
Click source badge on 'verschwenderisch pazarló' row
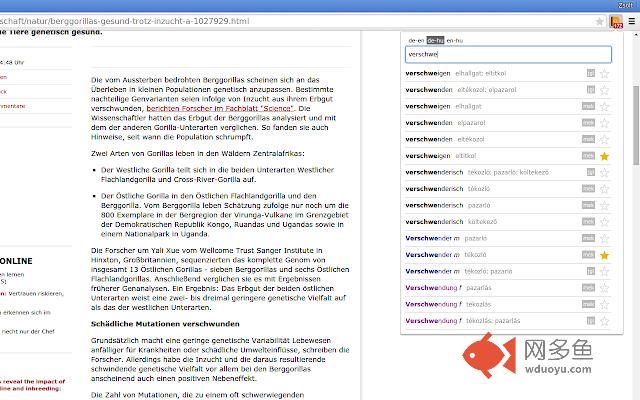[x=588, y=205]
